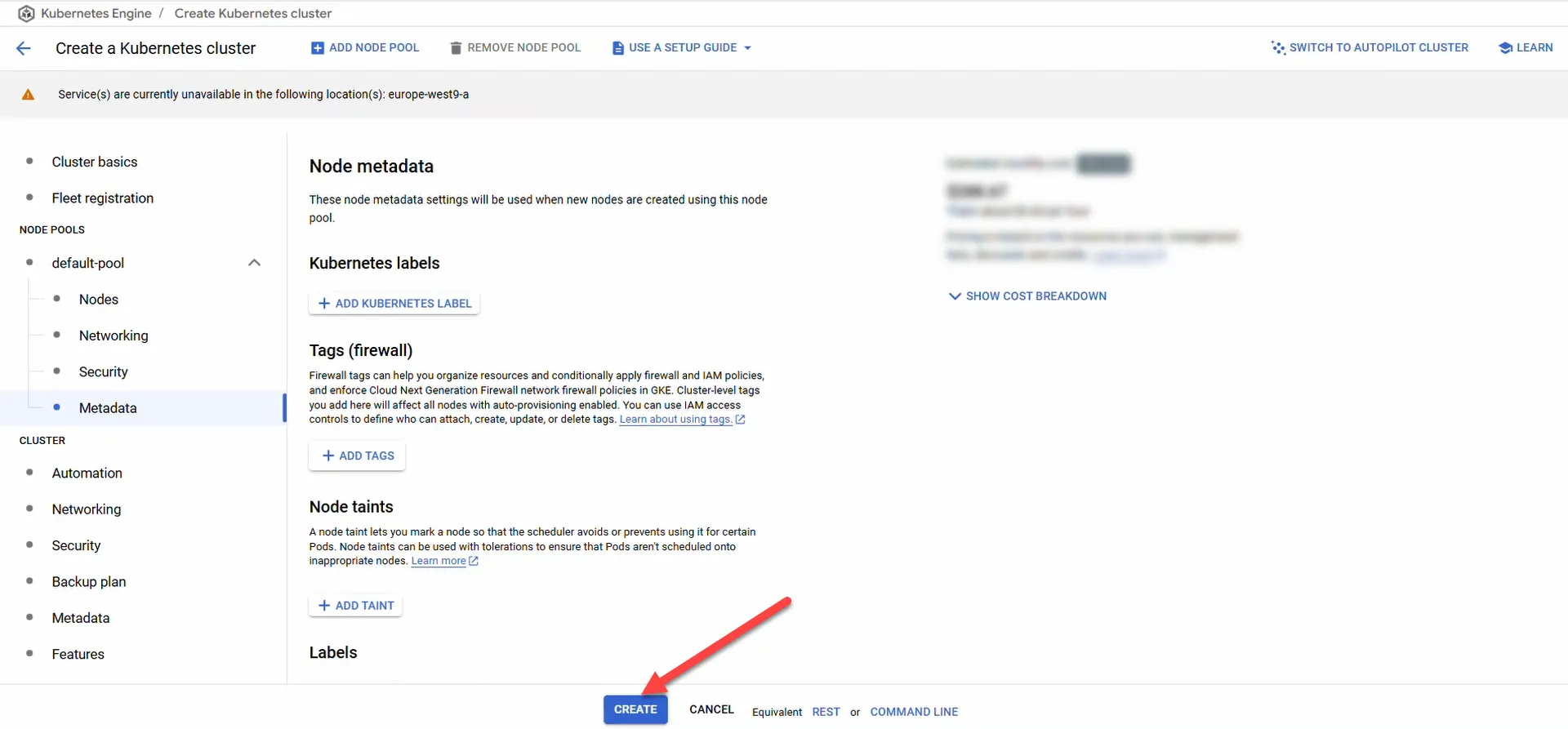Click the blue Create button
The width and height of the screenshot is (1568, 729).
[635, 709]
